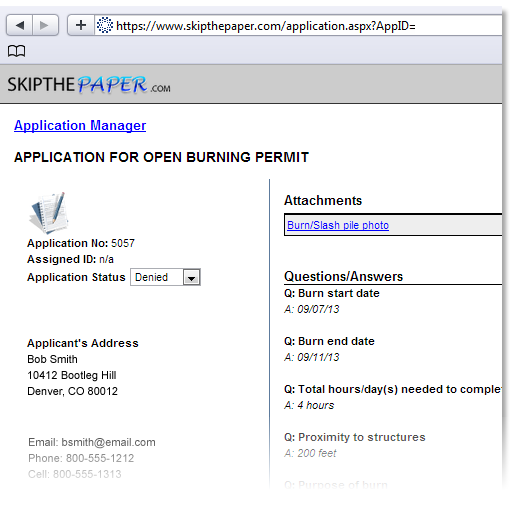Open the Application Manager link
This screenshot has height=510, width=512.
click(80, 125)
